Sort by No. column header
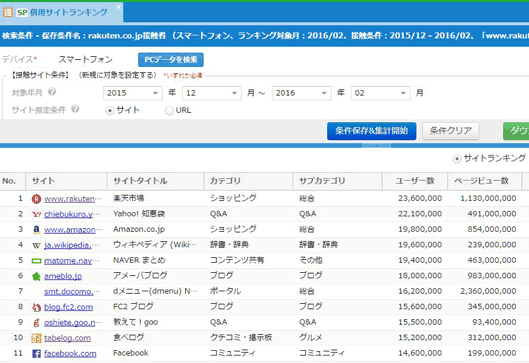This screenshot has height=363, width=529. coord(12,182)
